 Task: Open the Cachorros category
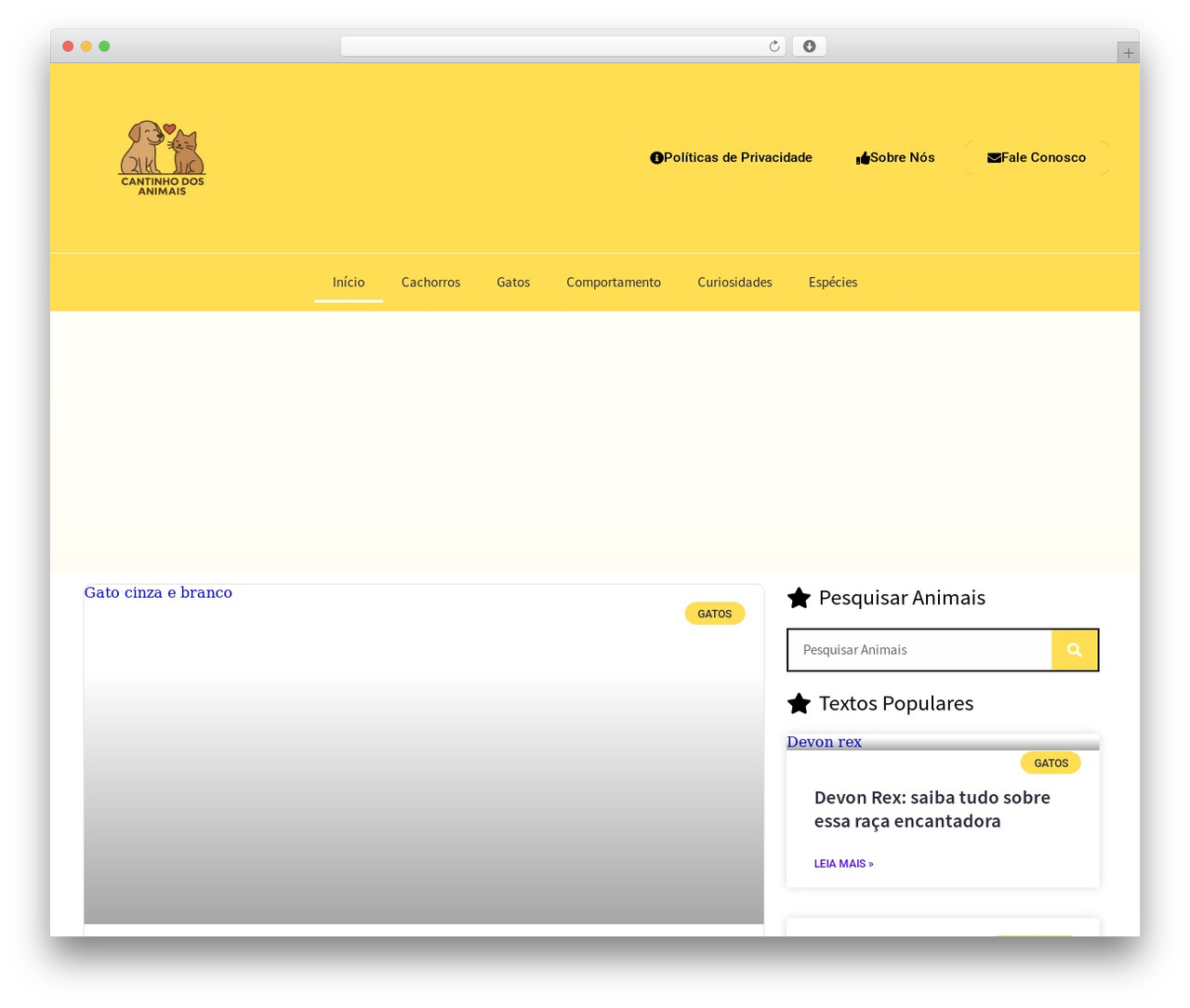pyautogui.click(x=430, y=283)
